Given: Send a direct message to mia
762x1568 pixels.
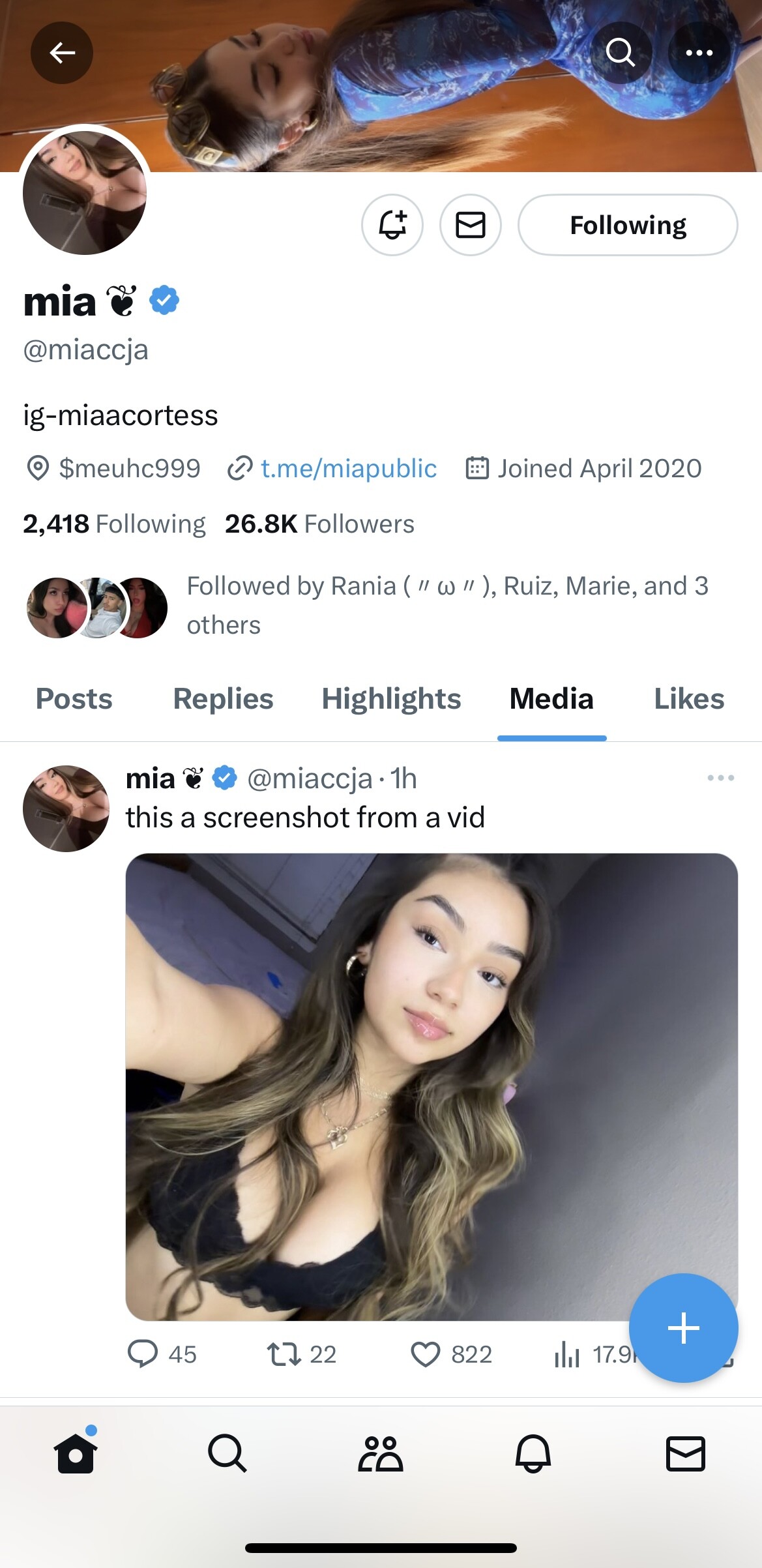Looking at the screenshot, I should [471, 226].
